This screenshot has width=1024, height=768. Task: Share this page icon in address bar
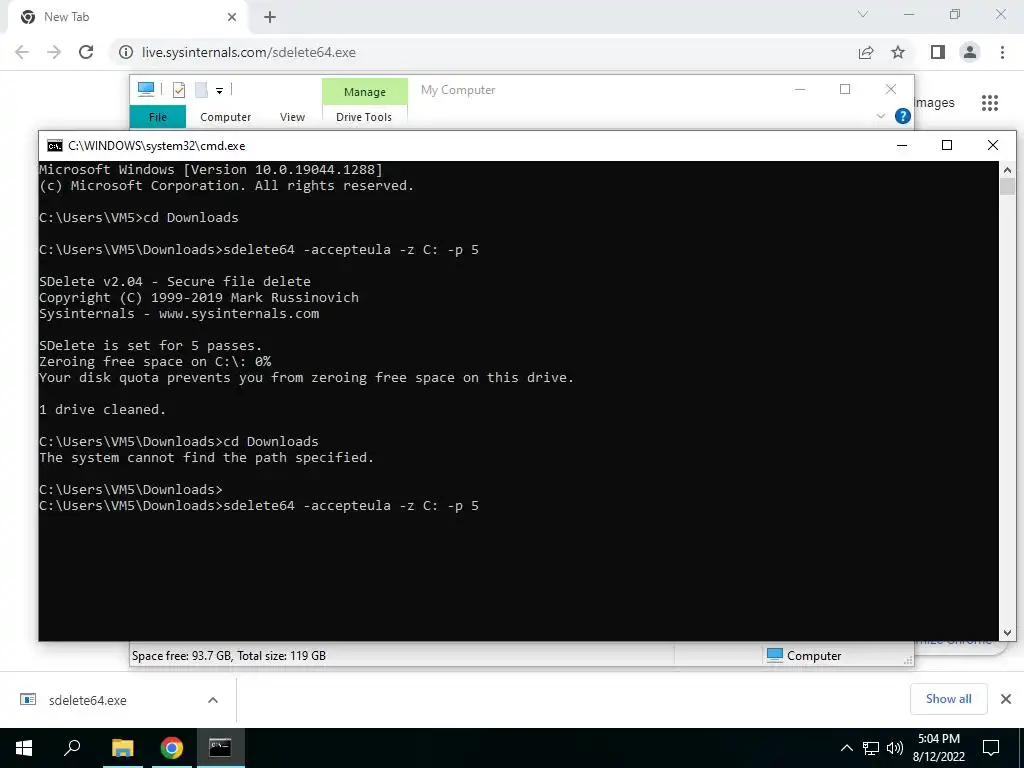click(866, 52)
